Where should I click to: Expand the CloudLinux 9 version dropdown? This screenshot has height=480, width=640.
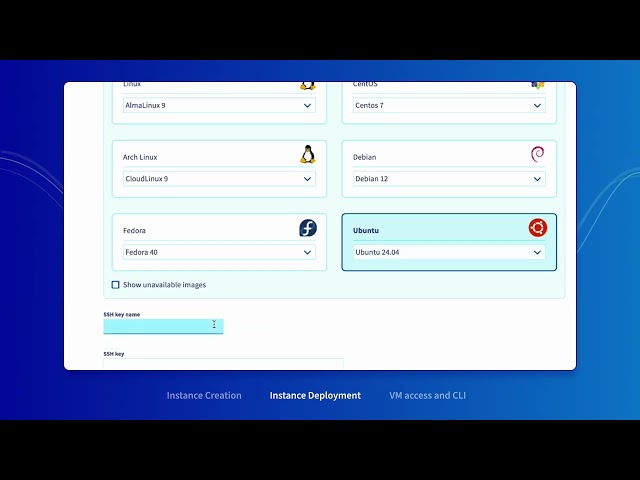coord(219,179)
